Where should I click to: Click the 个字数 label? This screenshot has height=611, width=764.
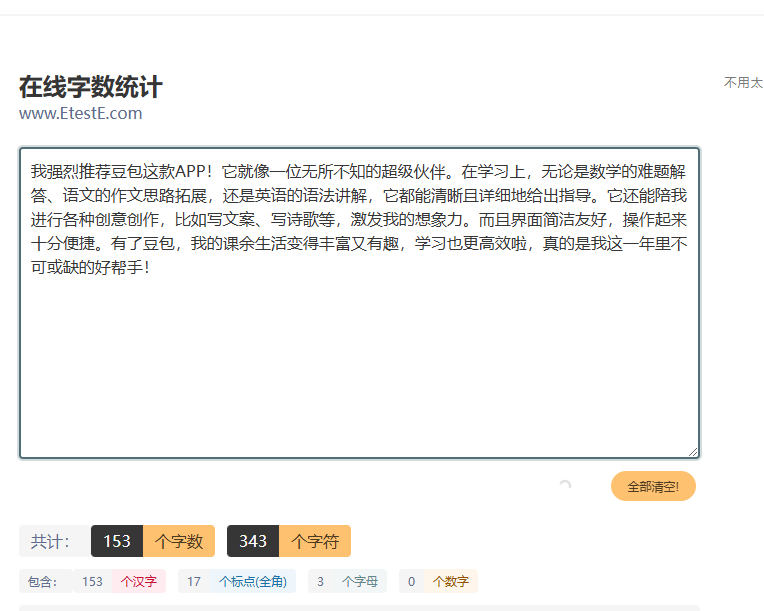pos(179,541)
